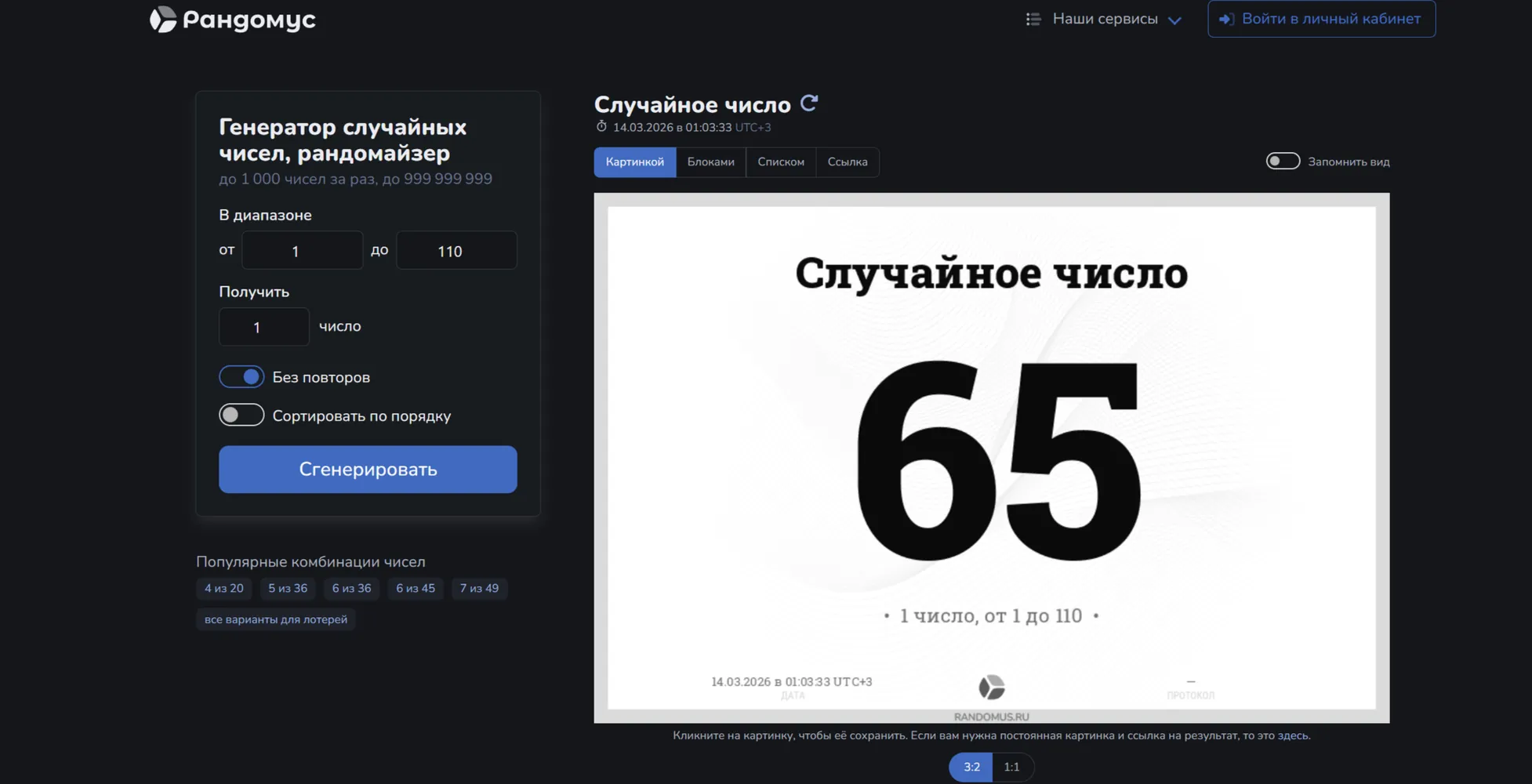Click Войти в личный кабинет button
1532x784 pixels.
click(x=1321, y=19)
